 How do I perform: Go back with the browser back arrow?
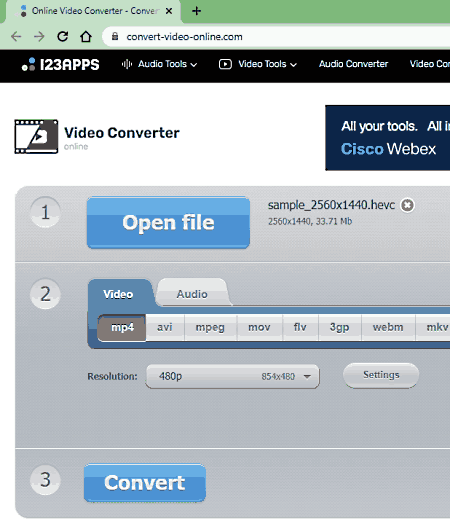click(x=16, y=36)
